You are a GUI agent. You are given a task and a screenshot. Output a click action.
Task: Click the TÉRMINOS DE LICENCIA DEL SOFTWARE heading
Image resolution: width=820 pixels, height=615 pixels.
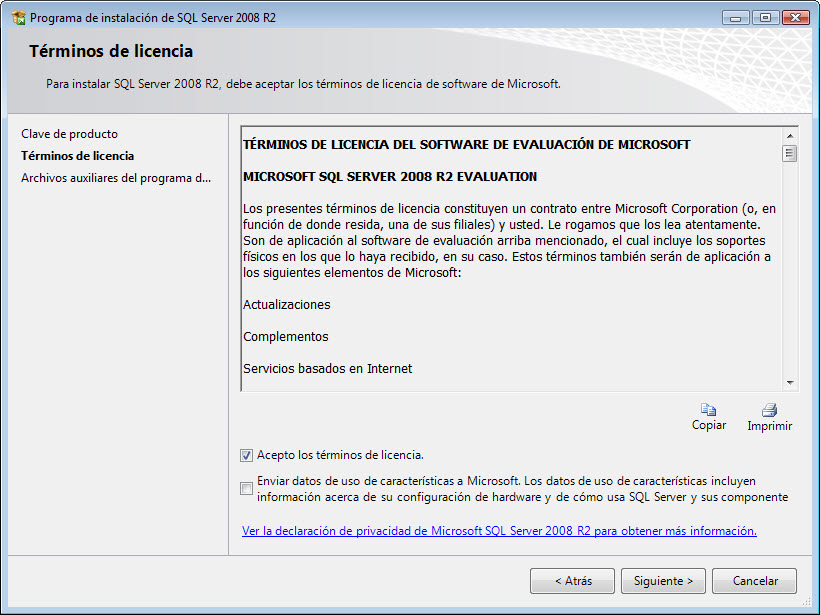click(466, 145)
